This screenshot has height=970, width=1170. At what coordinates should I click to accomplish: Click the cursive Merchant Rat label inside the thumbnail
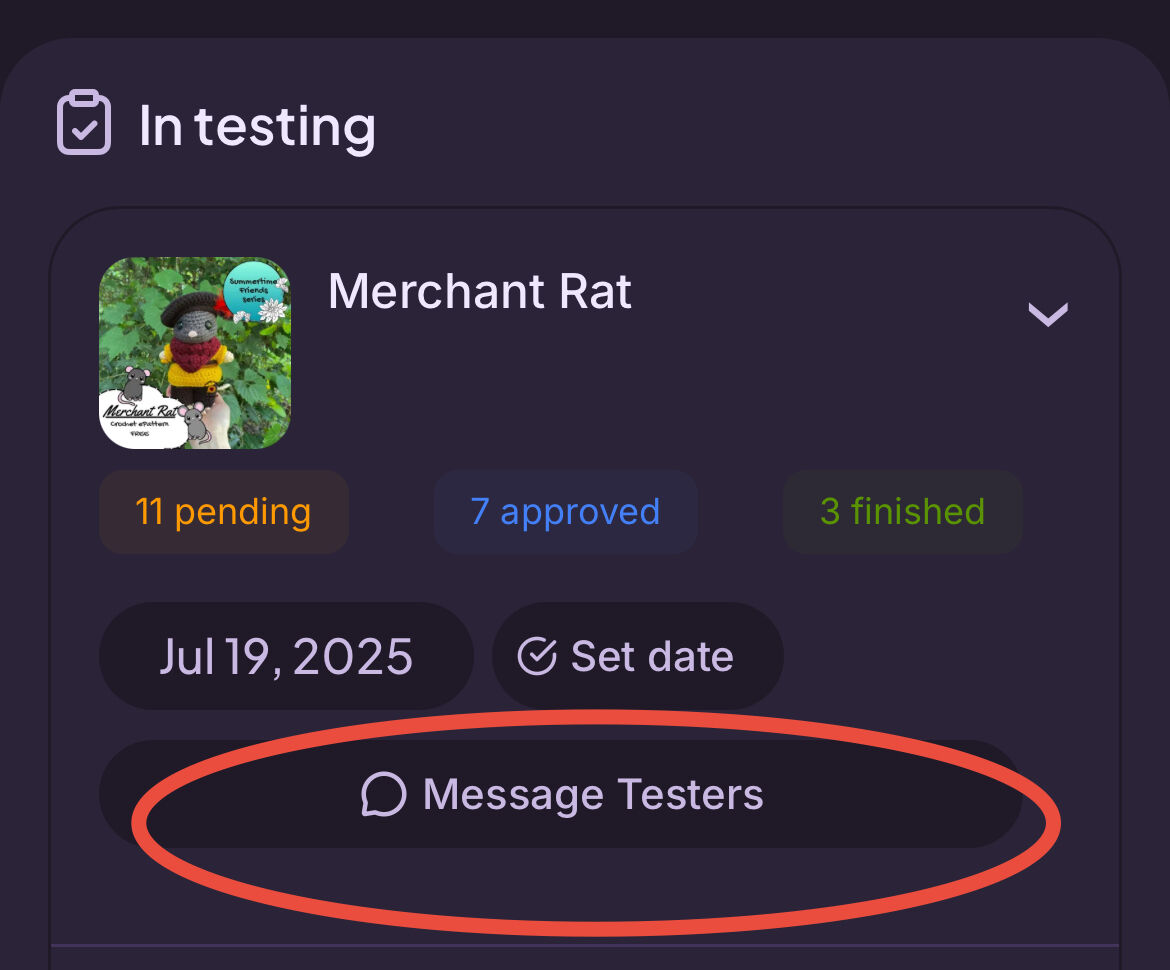(139, 411)
